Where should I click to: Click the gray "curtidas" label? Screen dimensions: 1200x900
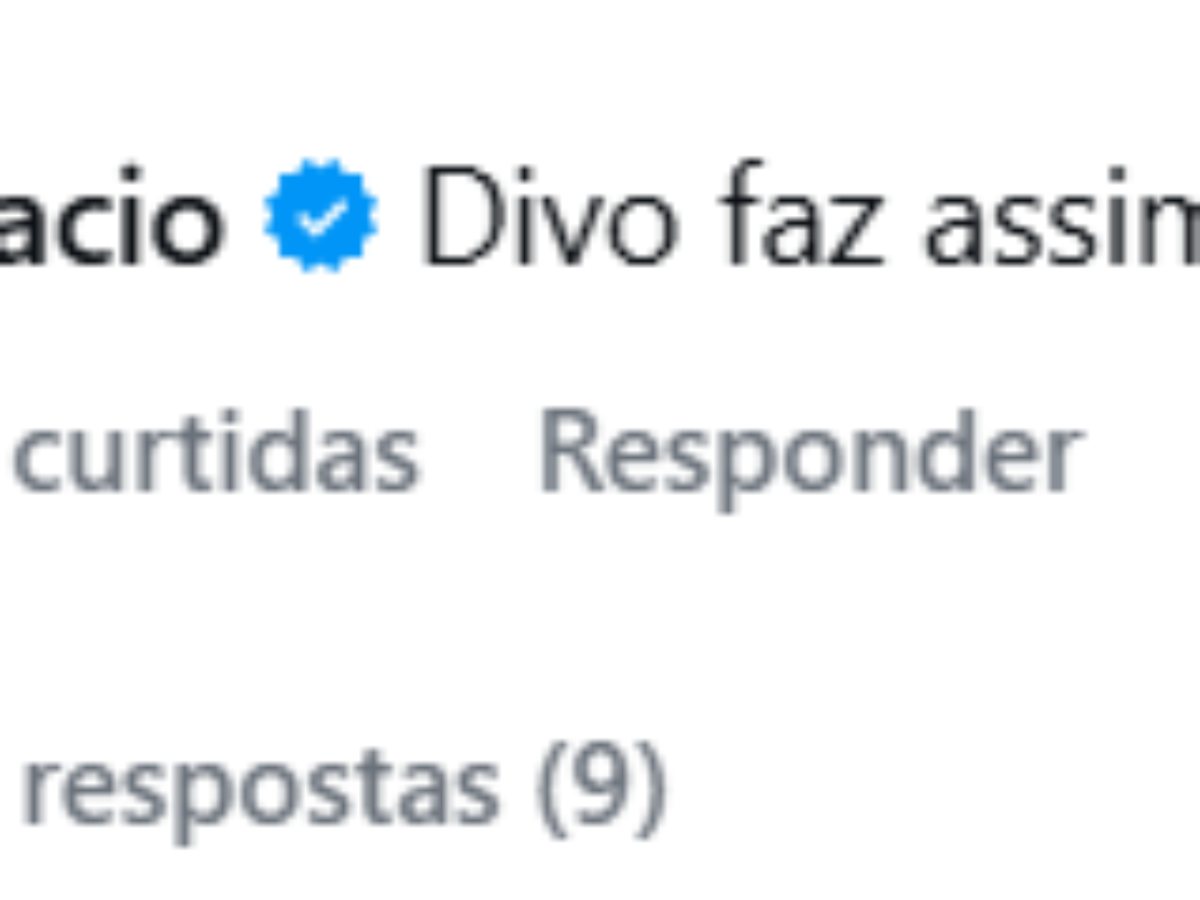click(x=215, y=453)
